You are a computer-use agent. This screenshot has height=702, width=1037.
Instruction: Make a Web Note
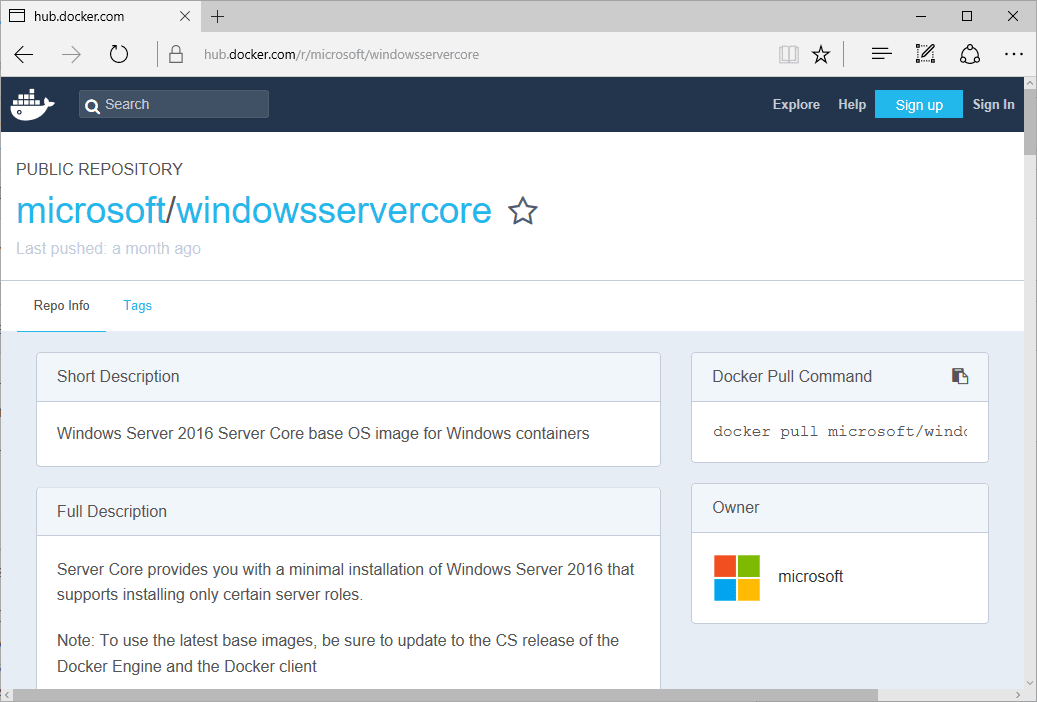(x=925, y=54)
